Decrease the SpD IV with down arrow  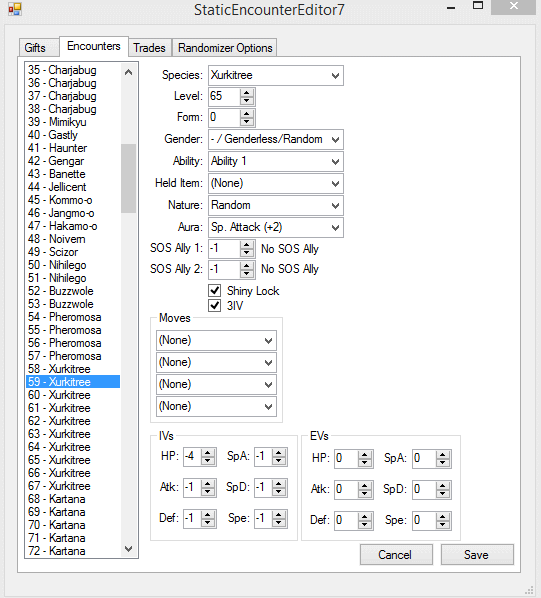coord(279,492)
